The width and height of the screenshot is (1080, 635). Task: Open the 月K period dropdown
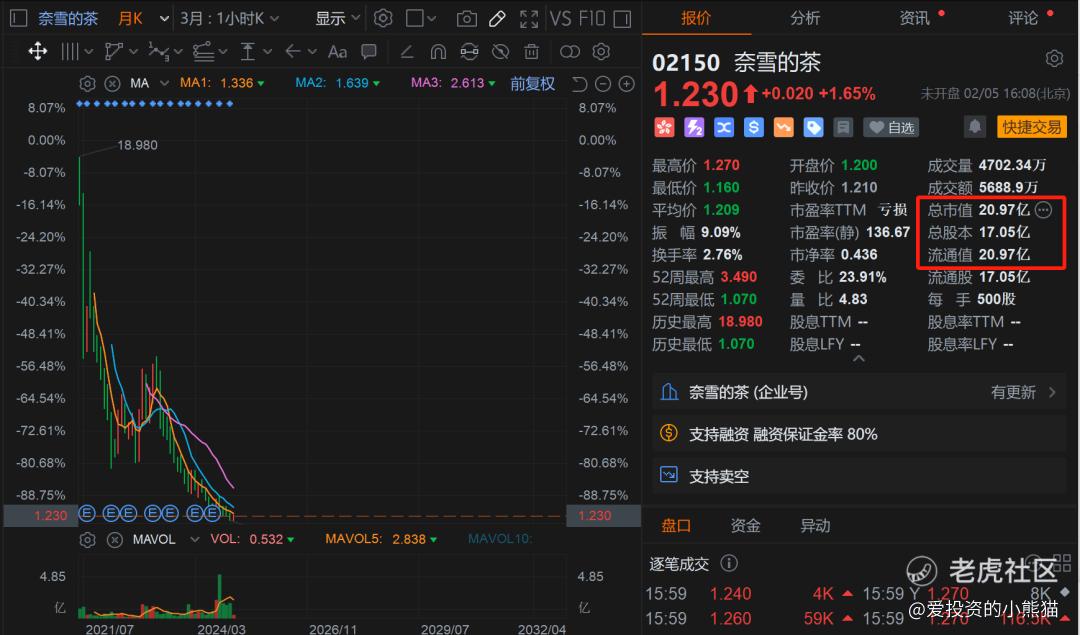pyautogui.click(x=143, y=19)
